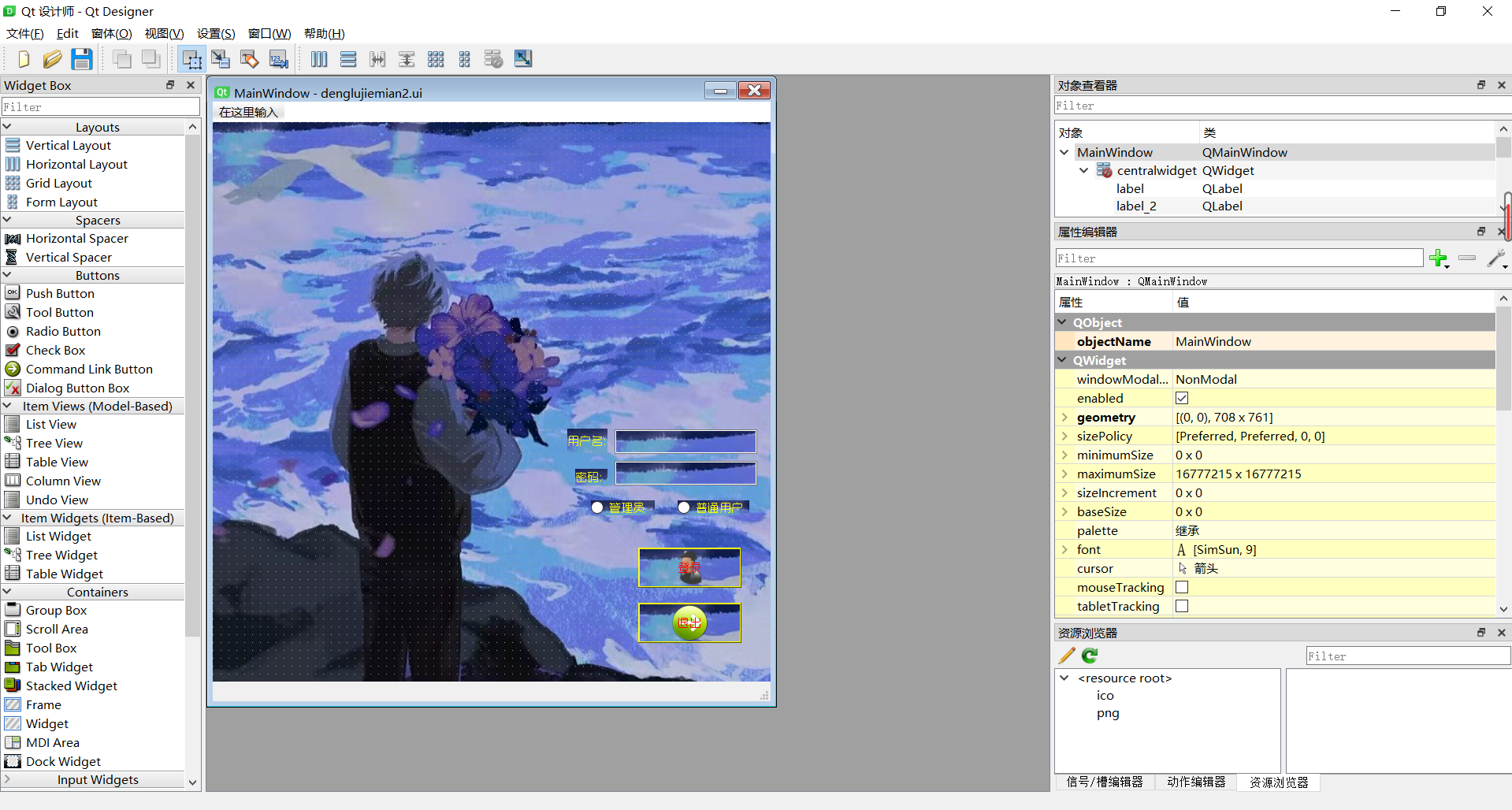Click the Widget Box Filter field
This screenshot has height=810, width=1512.
coord(101,106)
